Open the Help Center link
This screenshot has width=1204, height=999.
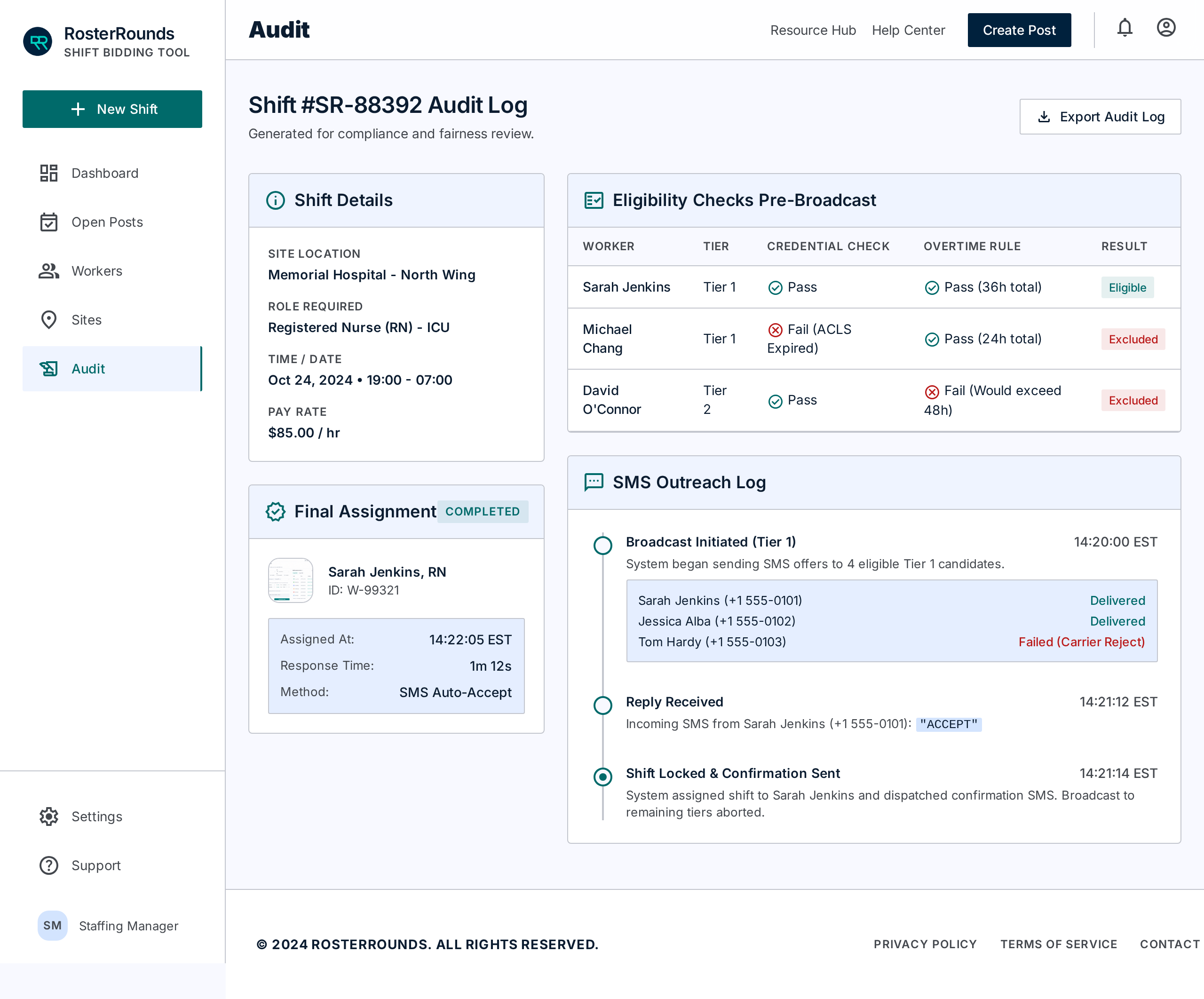coord(908,31)
